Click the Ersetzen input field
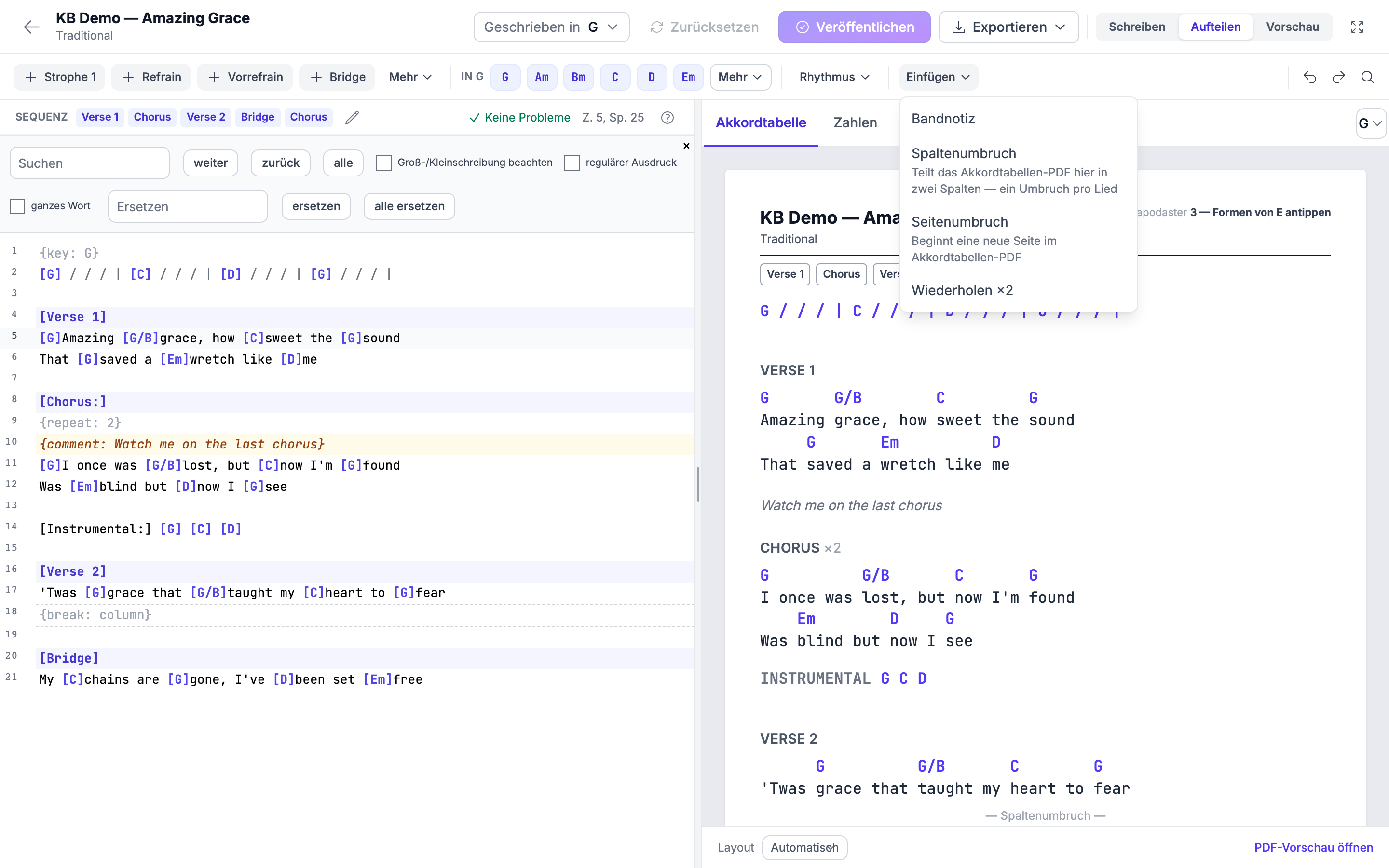Viewport: 1389px width, 868px height. click(188, 206)
